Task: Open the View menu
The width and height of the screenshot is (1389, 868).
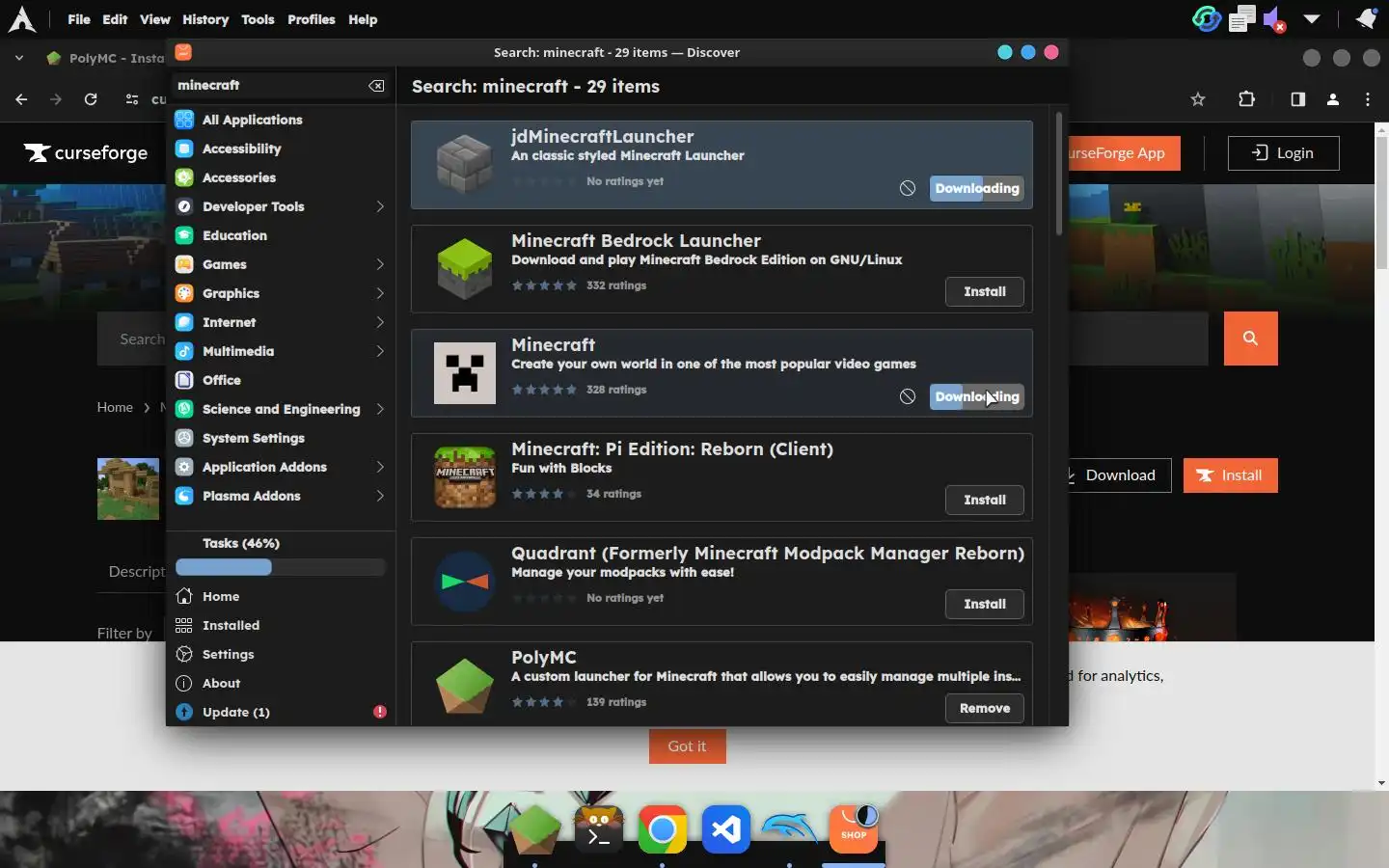Action: [x=154, y=19]
